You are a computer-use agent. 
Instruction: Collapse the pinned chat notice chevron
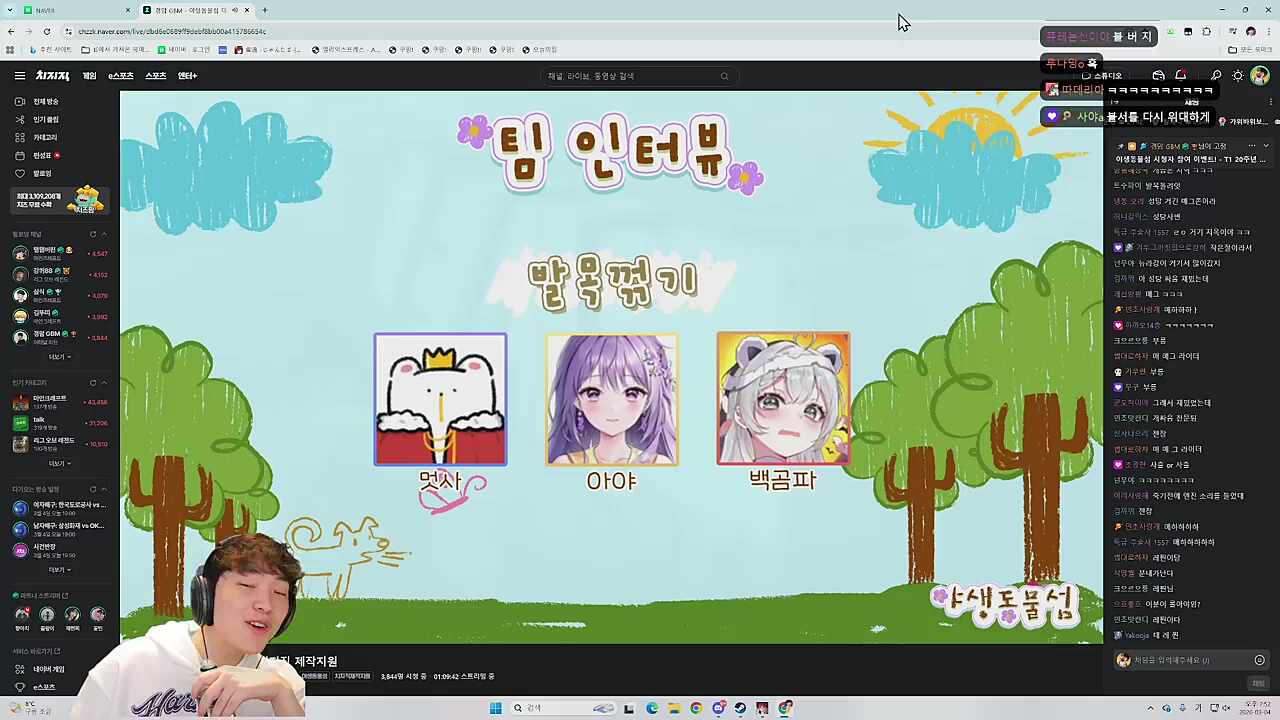tap(1266, 145)
